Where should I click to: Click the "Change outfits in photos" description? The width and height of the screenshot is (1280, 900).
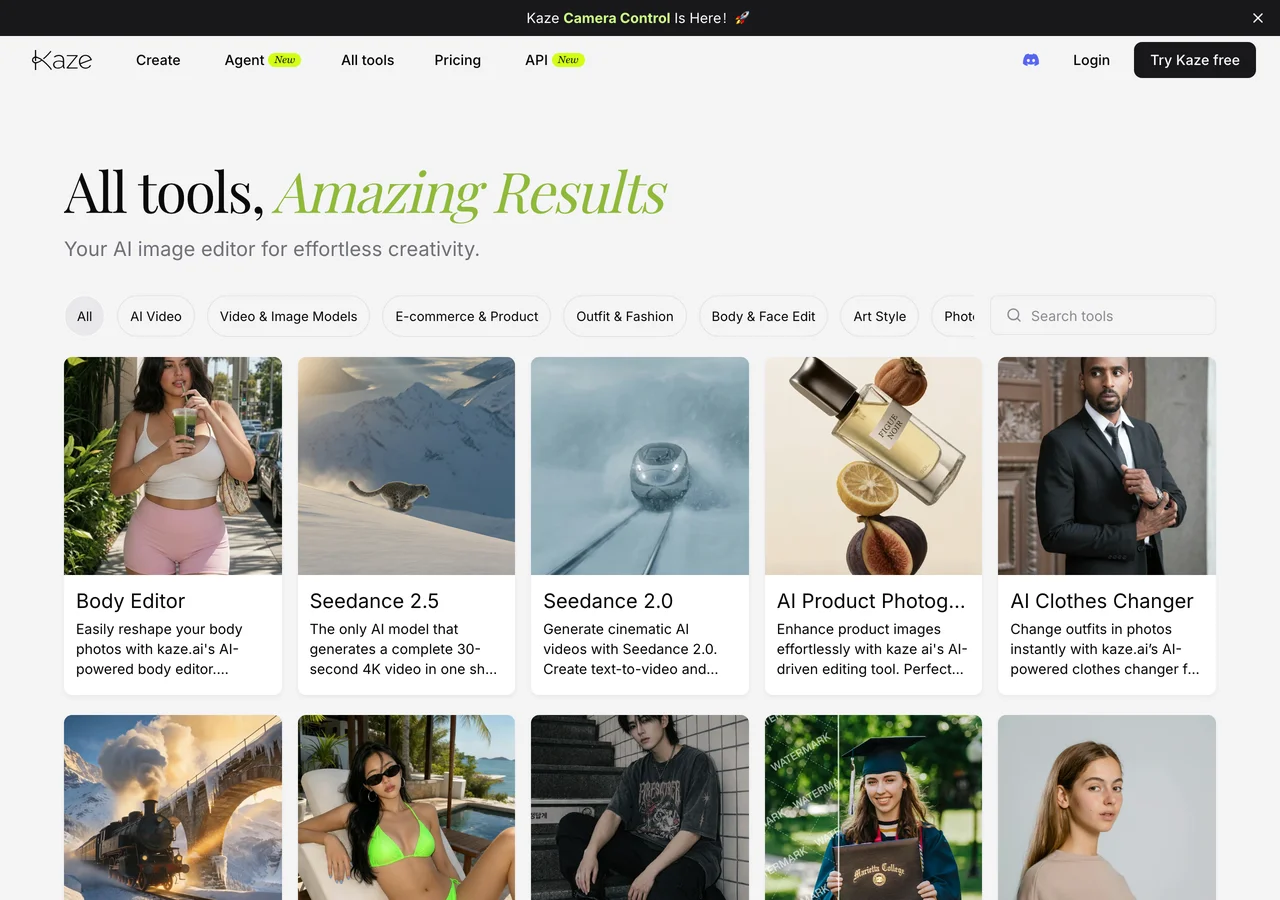point(1105,649)
